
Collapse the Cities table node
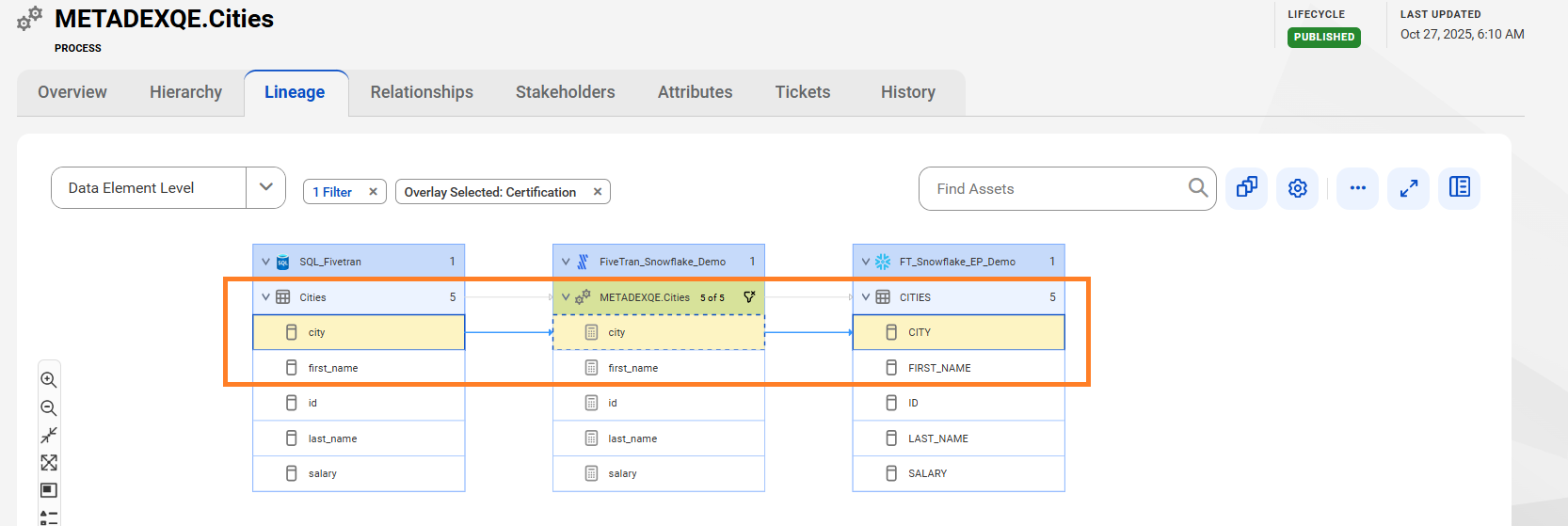coord(265,297)
